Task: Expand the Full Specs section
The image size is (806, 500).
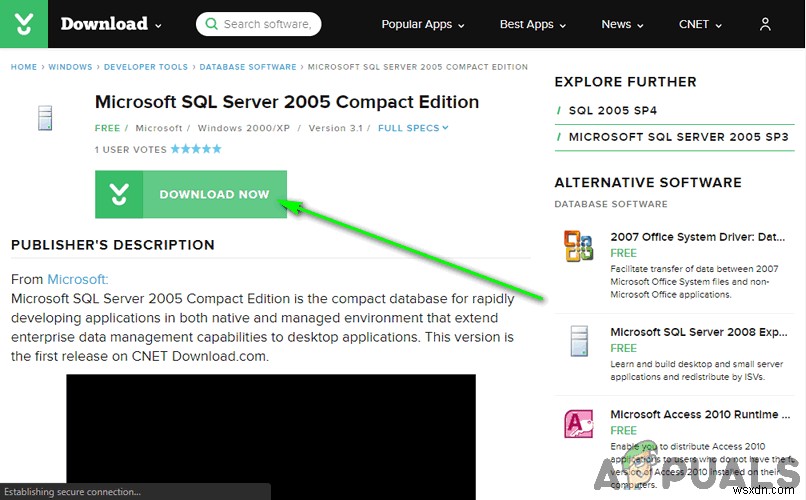Action: (x=413, y=128)
